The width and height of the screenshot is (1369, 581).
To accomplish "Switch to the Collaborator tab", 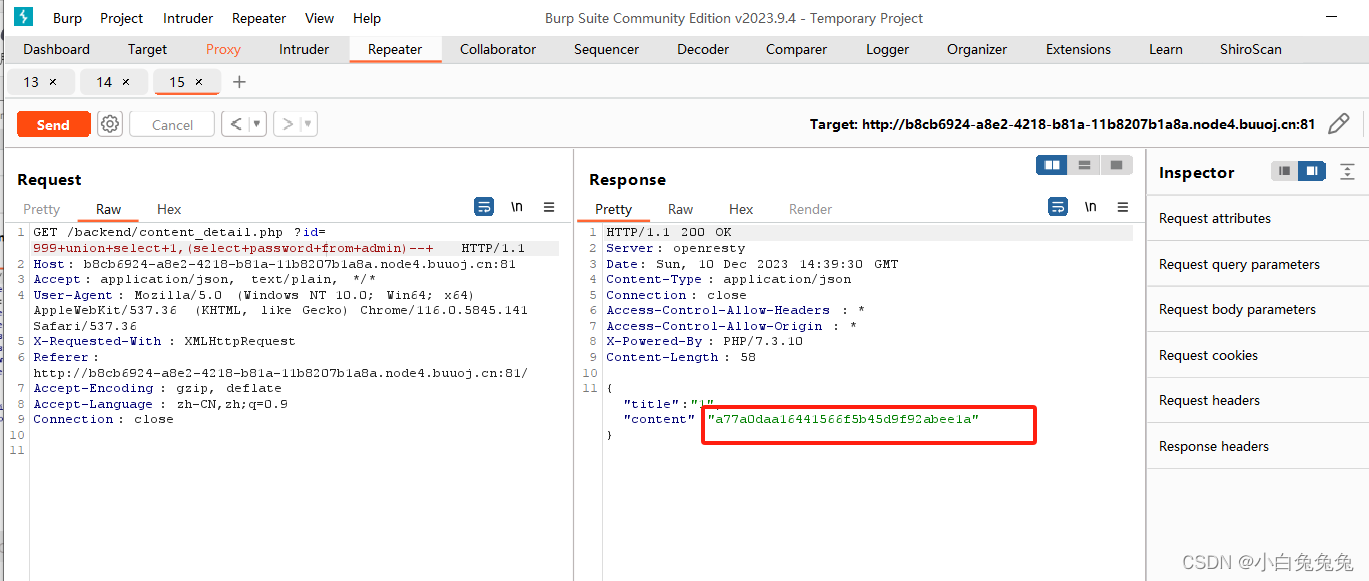I will tap(498, 49).
